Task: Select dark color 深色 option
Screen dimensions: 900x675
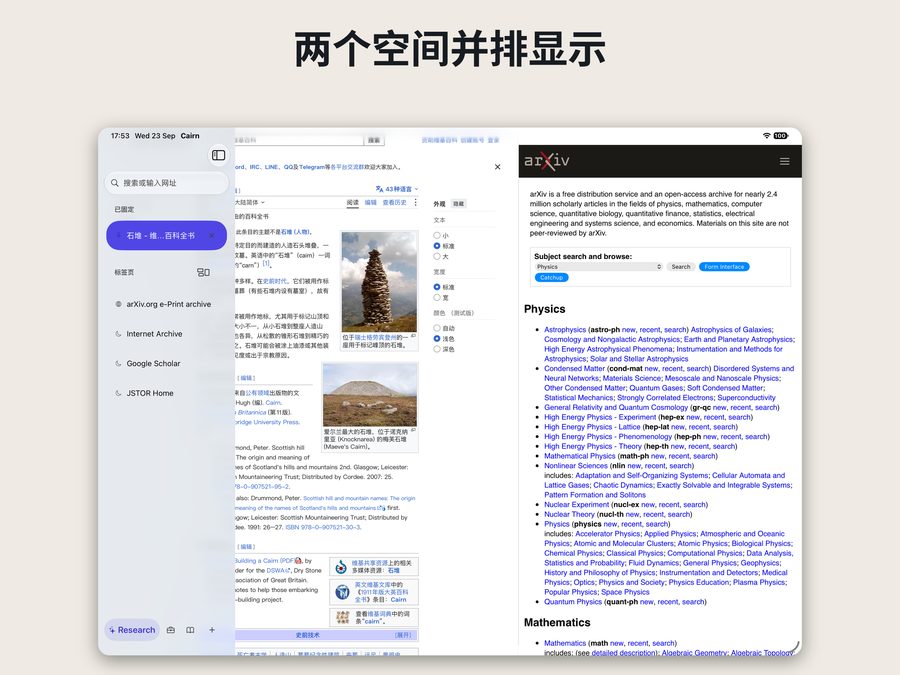Action: coord(437,349)
